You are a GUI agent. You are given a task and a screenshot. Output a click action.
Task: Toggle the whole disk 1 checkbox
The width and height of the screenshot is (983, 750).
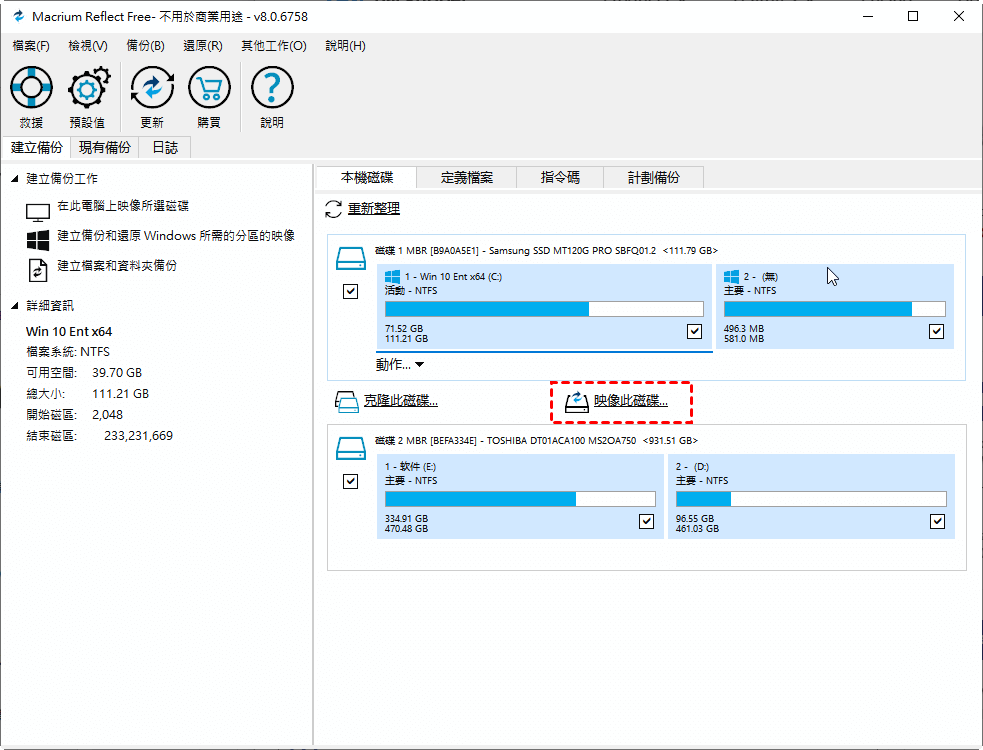pos(350,291)
